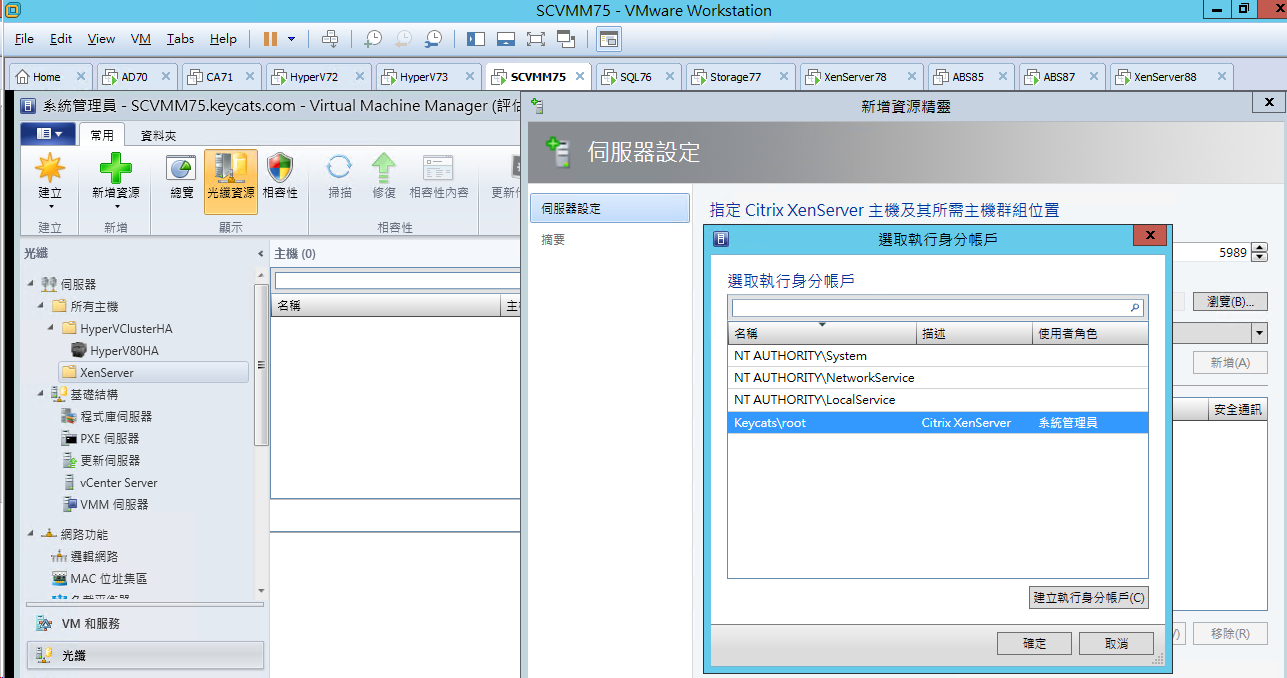Screen dimensions: 1287x678
Task: Collapse the 光纖 navigation pane chevron
Action: pos(261,254)
